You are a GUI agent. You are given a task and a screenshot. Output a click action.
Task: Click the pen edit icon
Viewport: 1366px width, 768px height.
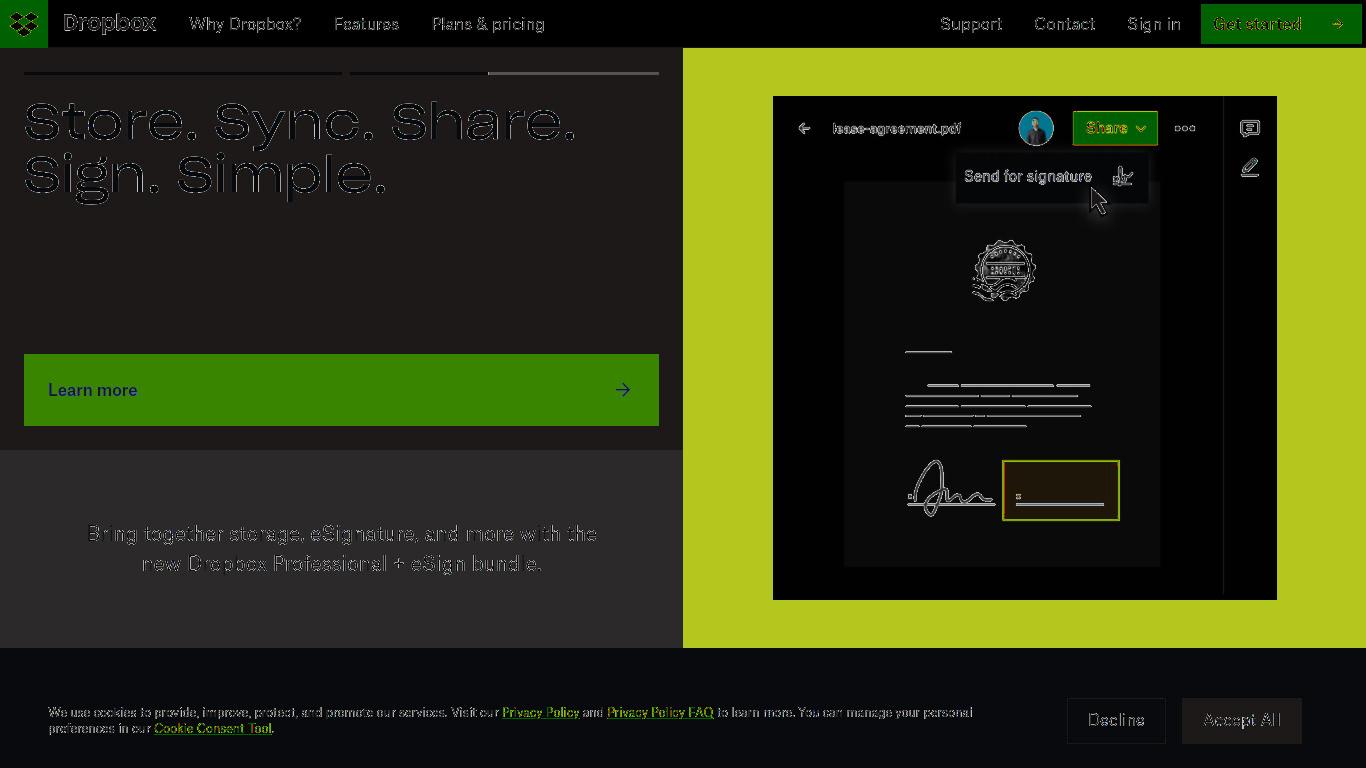pyautogui.click(x=1250, y=168)
